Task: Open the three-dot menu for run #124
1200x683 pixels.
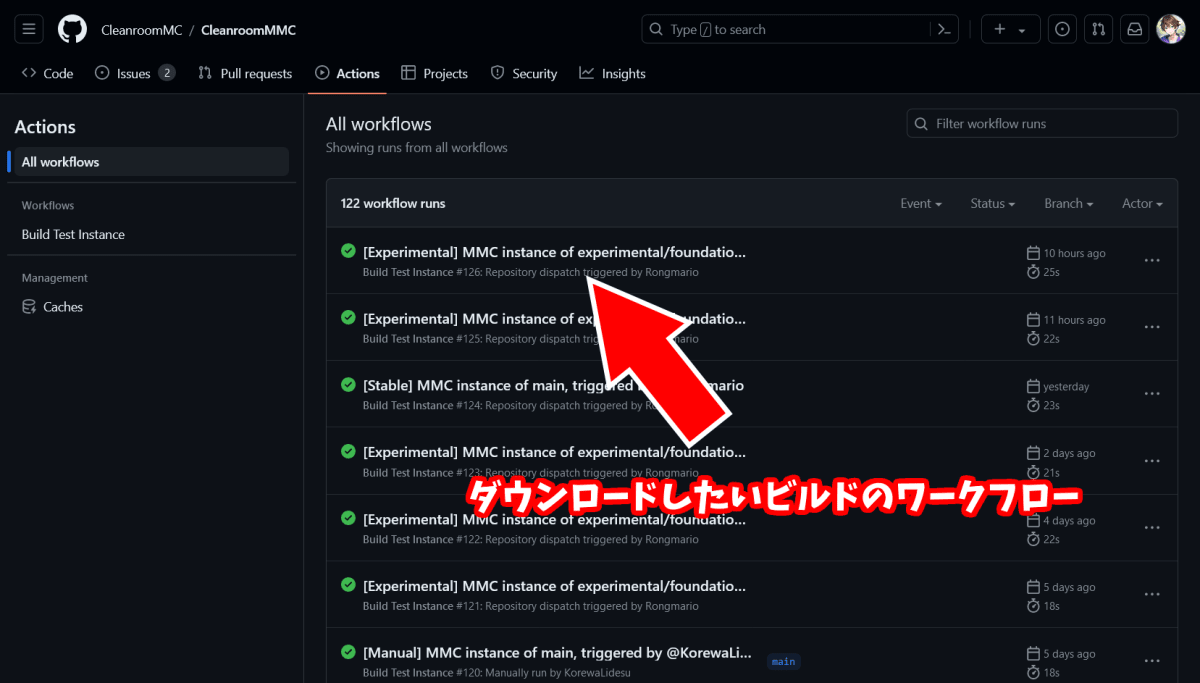Action: (x=1152, y=394)
